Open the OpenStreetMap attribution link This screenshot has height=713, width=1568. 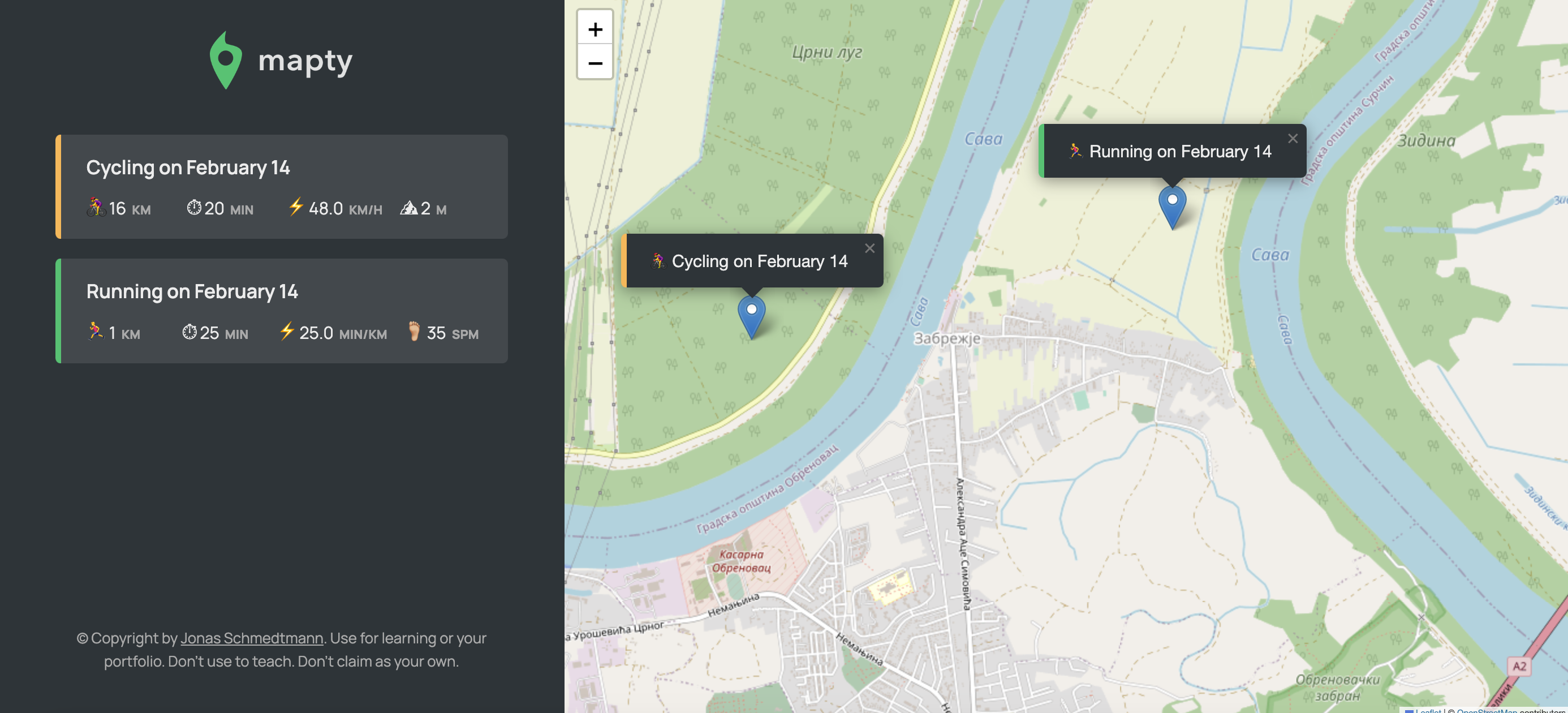click(x=1486, y=710)
